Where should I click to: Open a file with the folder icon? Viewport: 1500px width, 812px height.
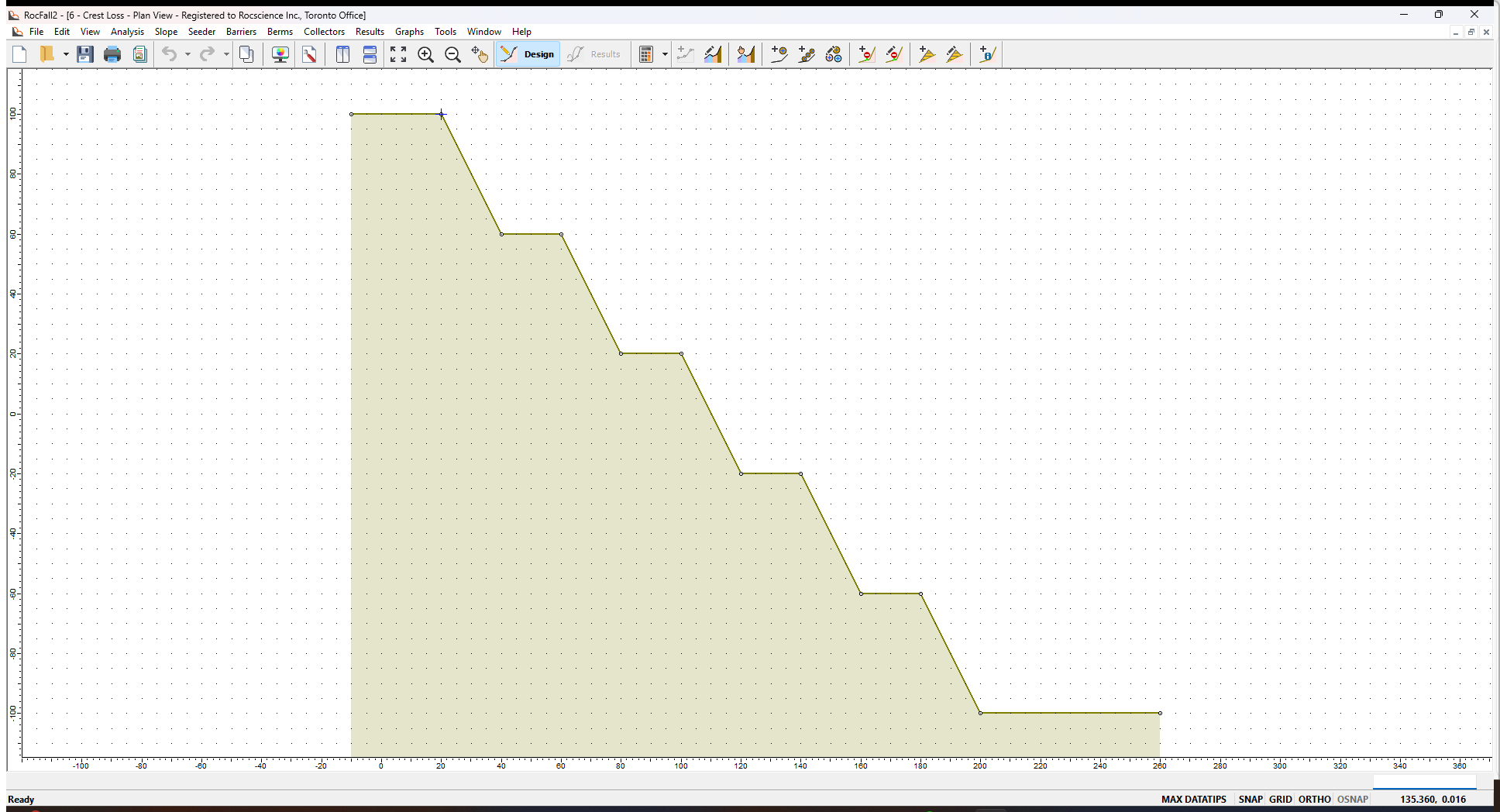[x=48, y=54]
